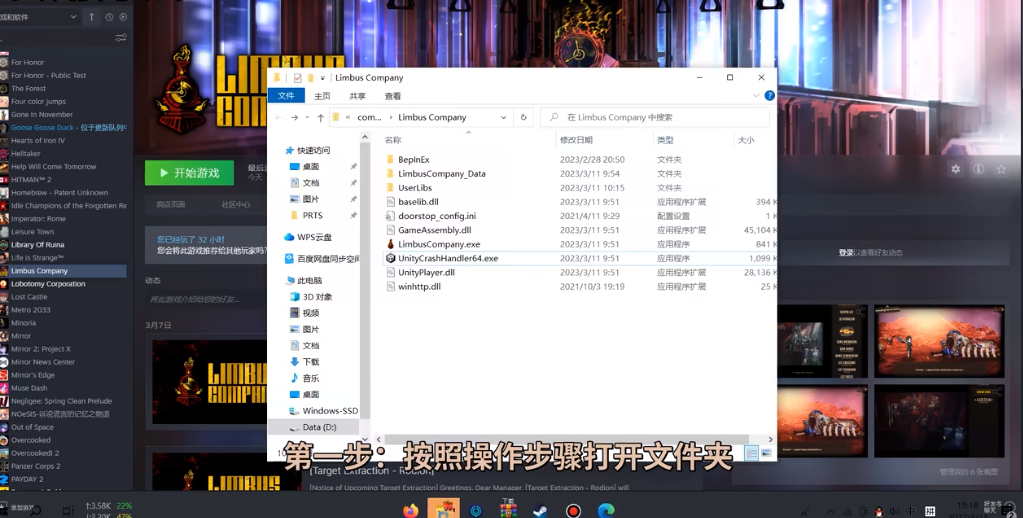
Task: Sort files by 名称 column
Action: pyautogui.click(x=393, y=140)
